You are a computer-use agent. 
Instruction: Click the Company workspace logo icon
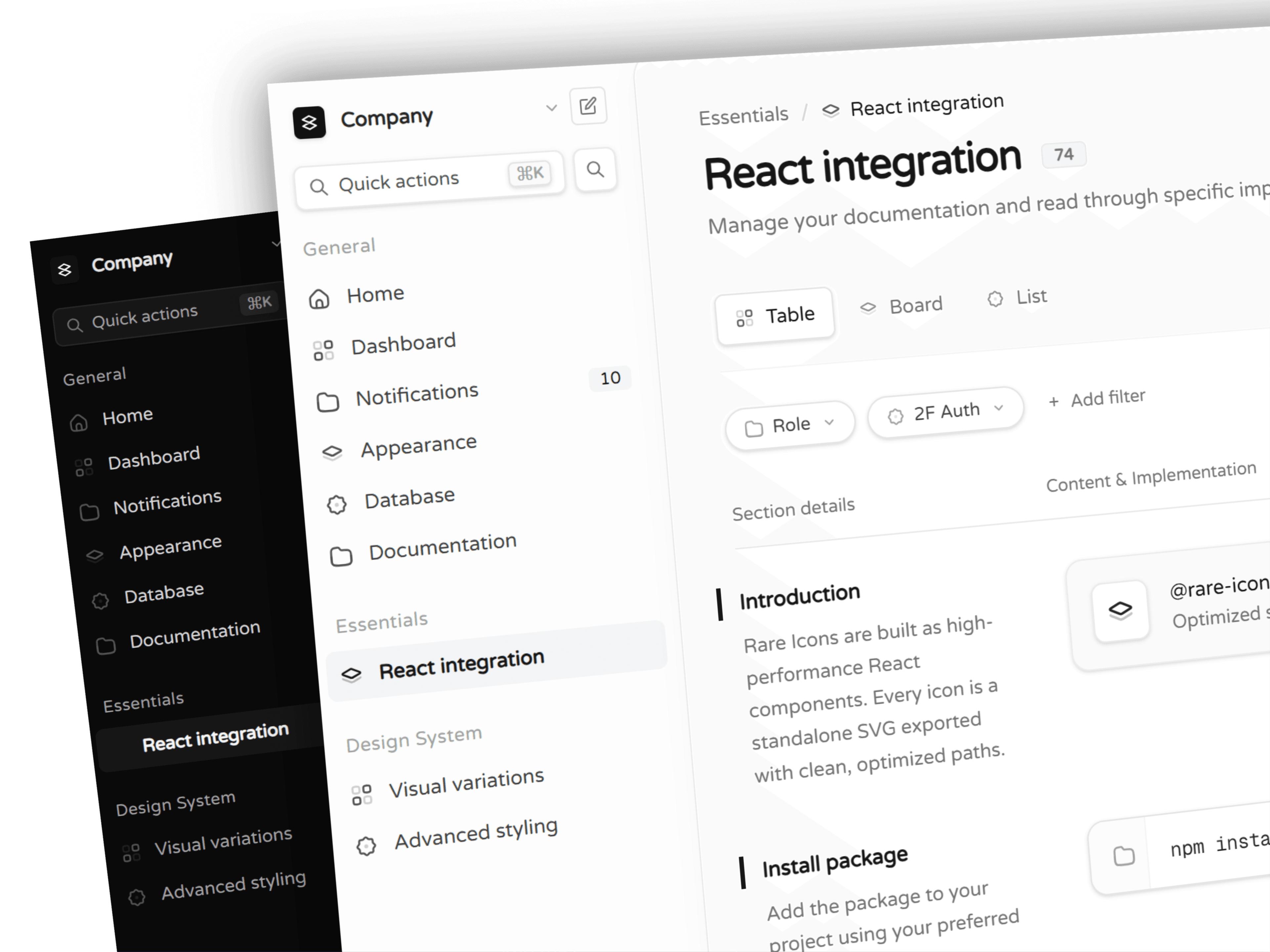coord(310,122)
